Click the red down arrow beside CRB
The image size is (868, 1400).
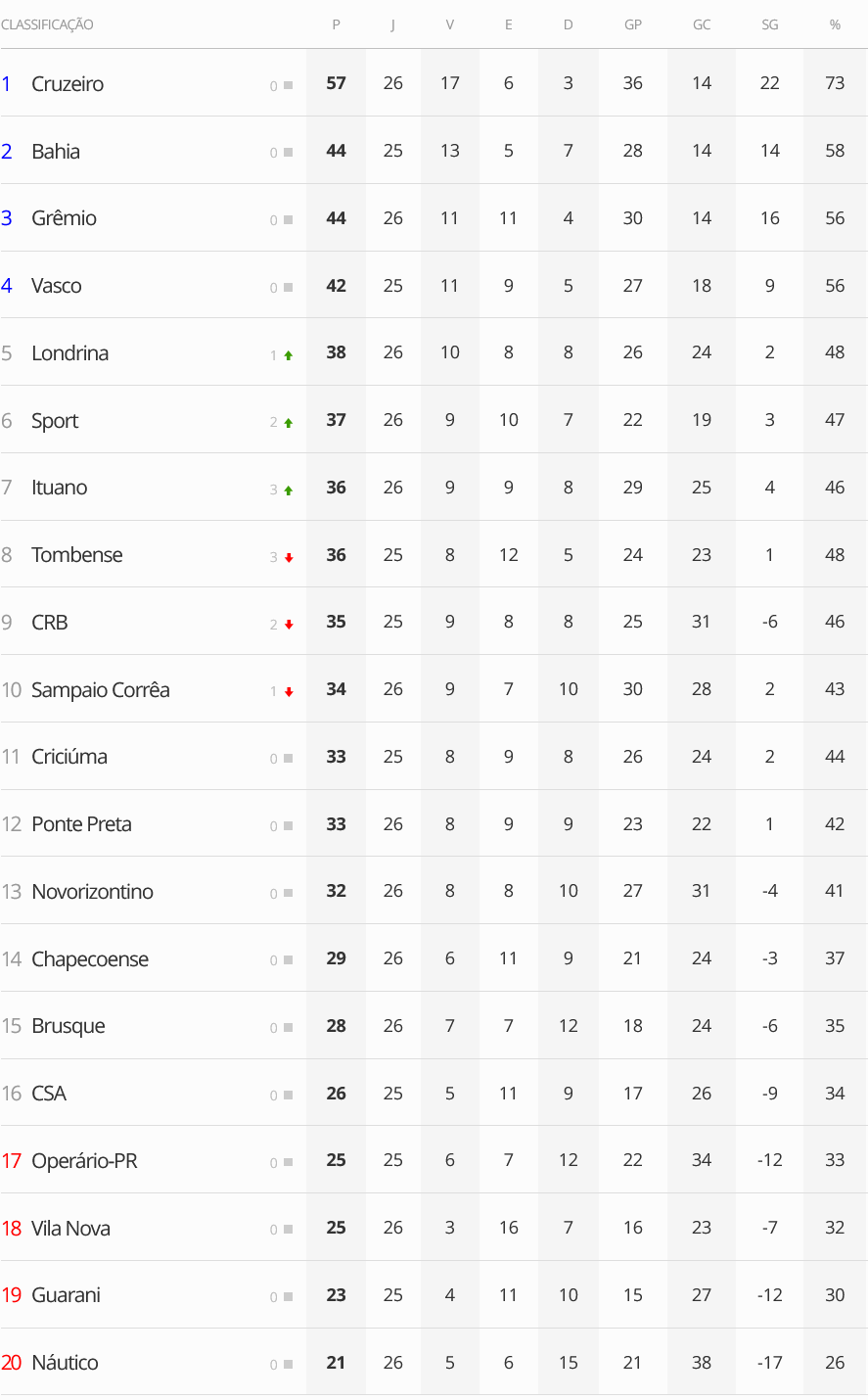tap(289, 625)
